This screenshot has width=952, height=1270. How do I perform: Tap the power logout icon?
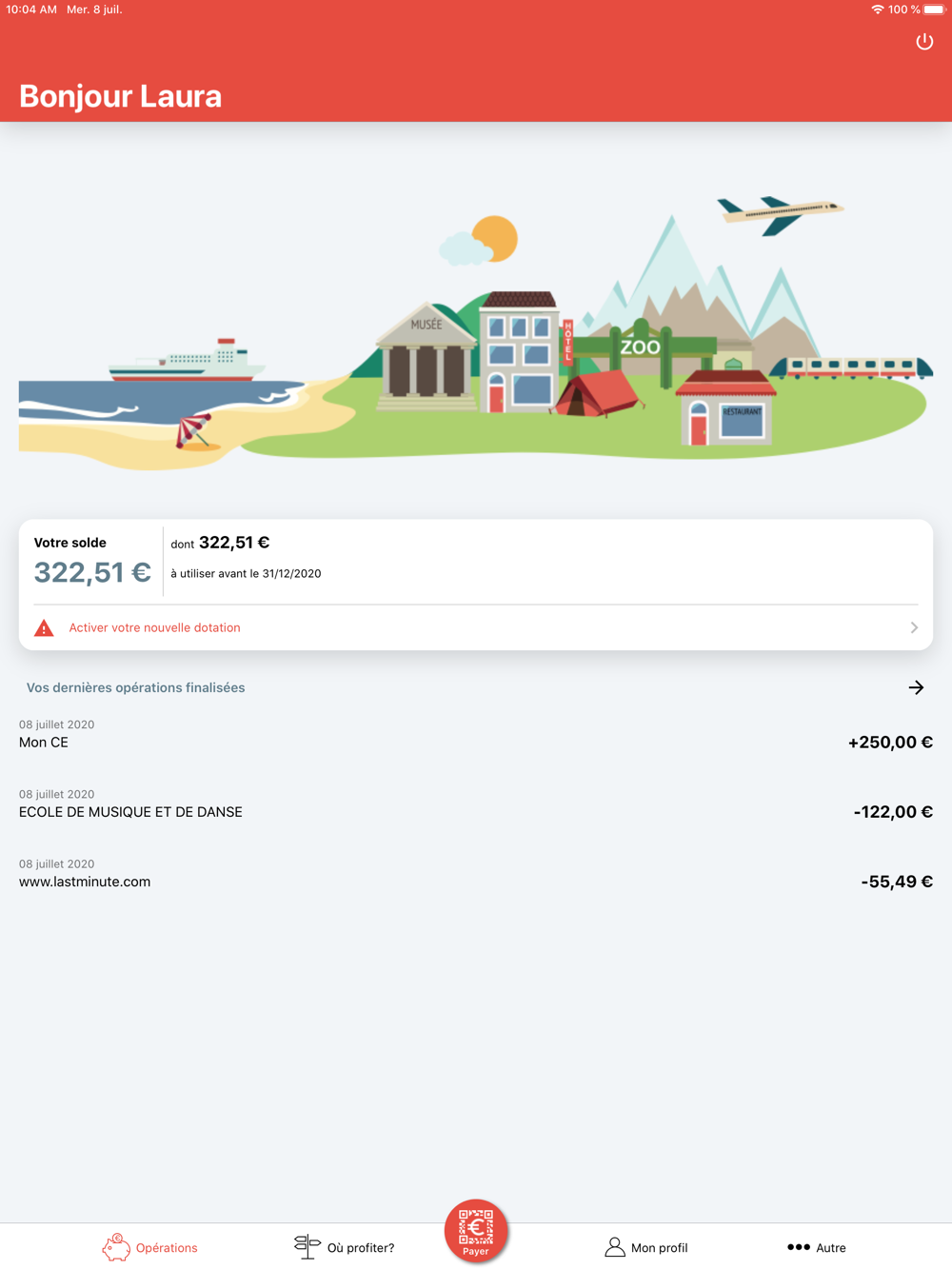coord(924,42)
